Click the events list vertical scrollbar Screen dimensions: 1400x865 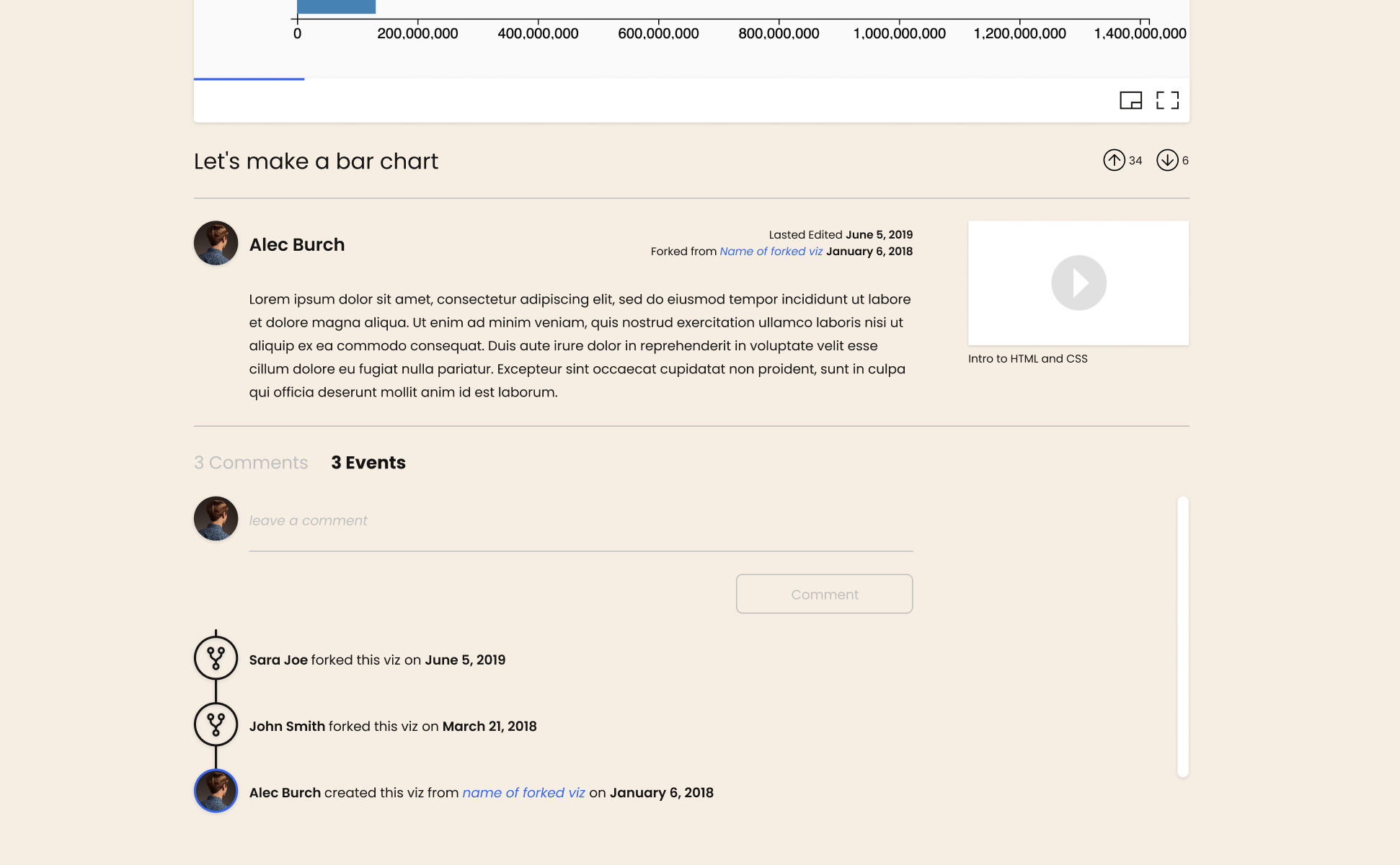(x=1182, y=636)
